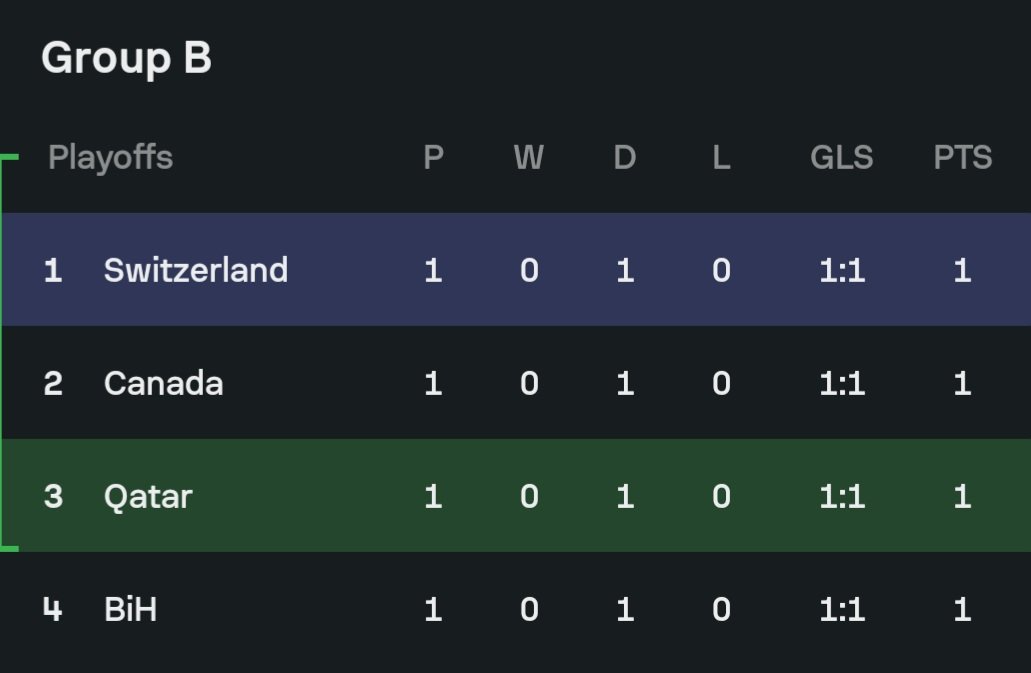Click the PTS column header
1031x673 pixels.
963,158
